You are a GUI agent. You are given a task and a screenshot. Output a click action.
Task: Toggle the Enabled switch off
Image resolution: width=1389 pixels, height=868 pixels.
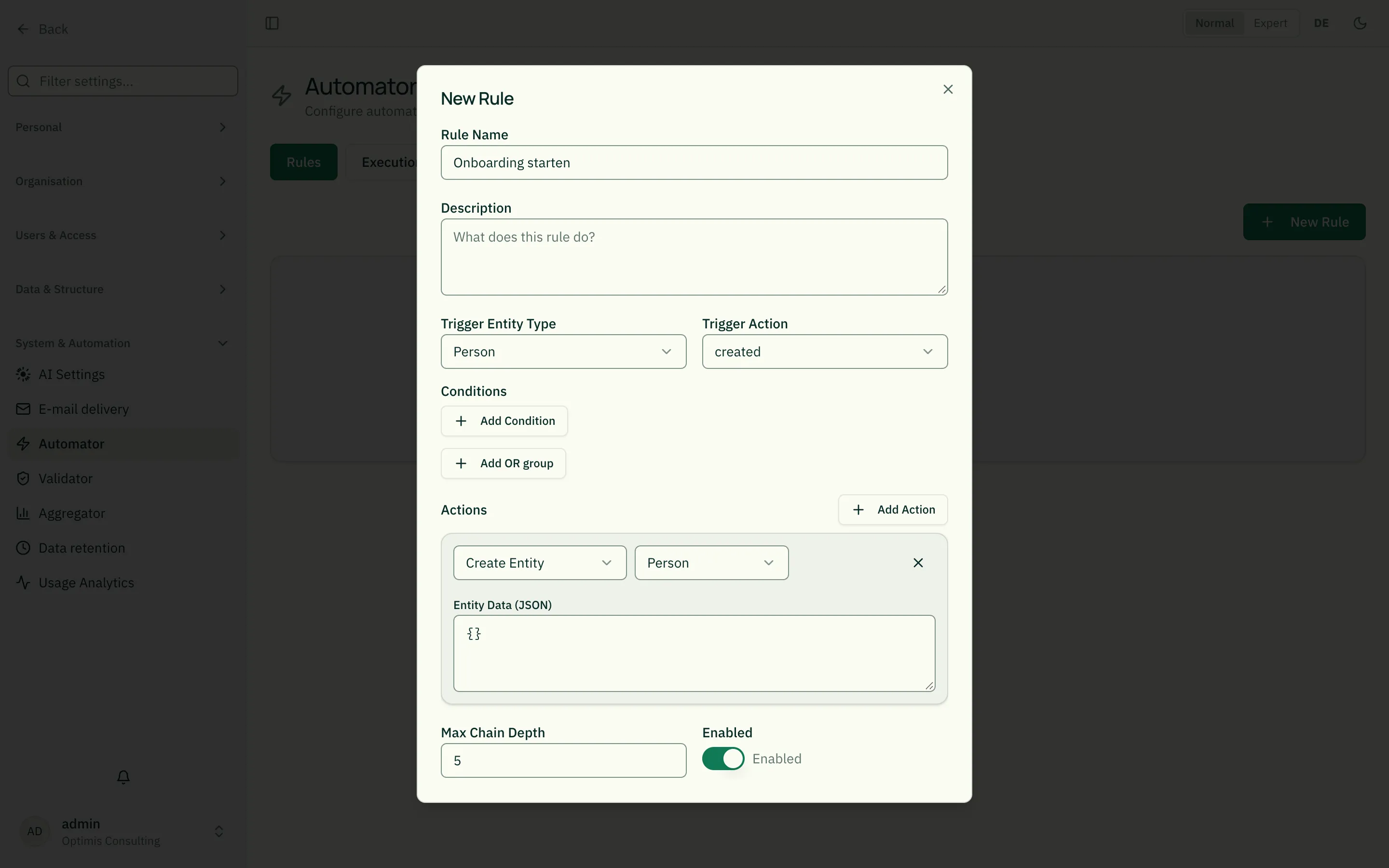[723, 759]
